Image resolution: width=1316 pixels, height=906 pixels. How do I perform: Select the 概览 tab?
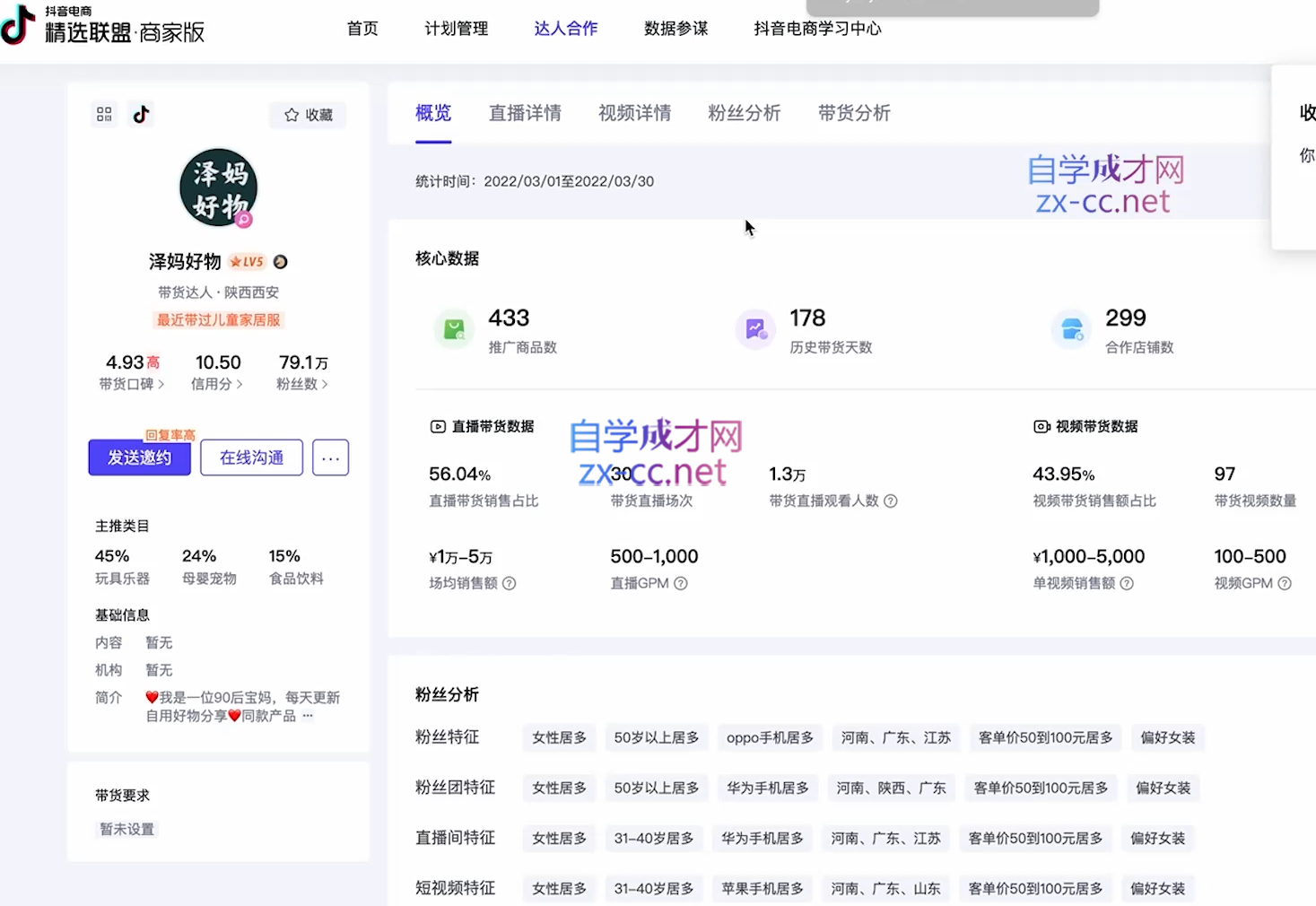[433, 113]
